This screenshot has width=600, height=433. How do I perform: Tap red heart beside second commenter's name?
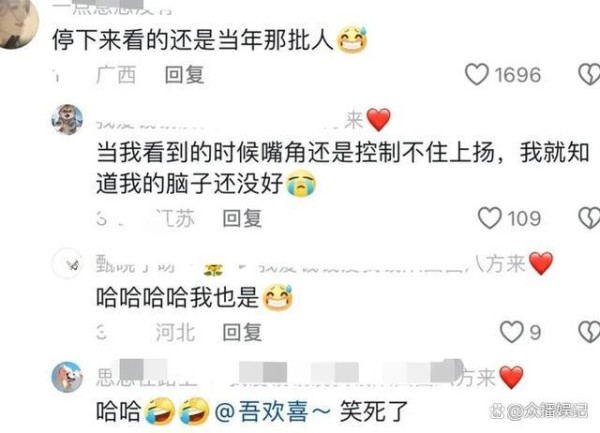[378, 120]
